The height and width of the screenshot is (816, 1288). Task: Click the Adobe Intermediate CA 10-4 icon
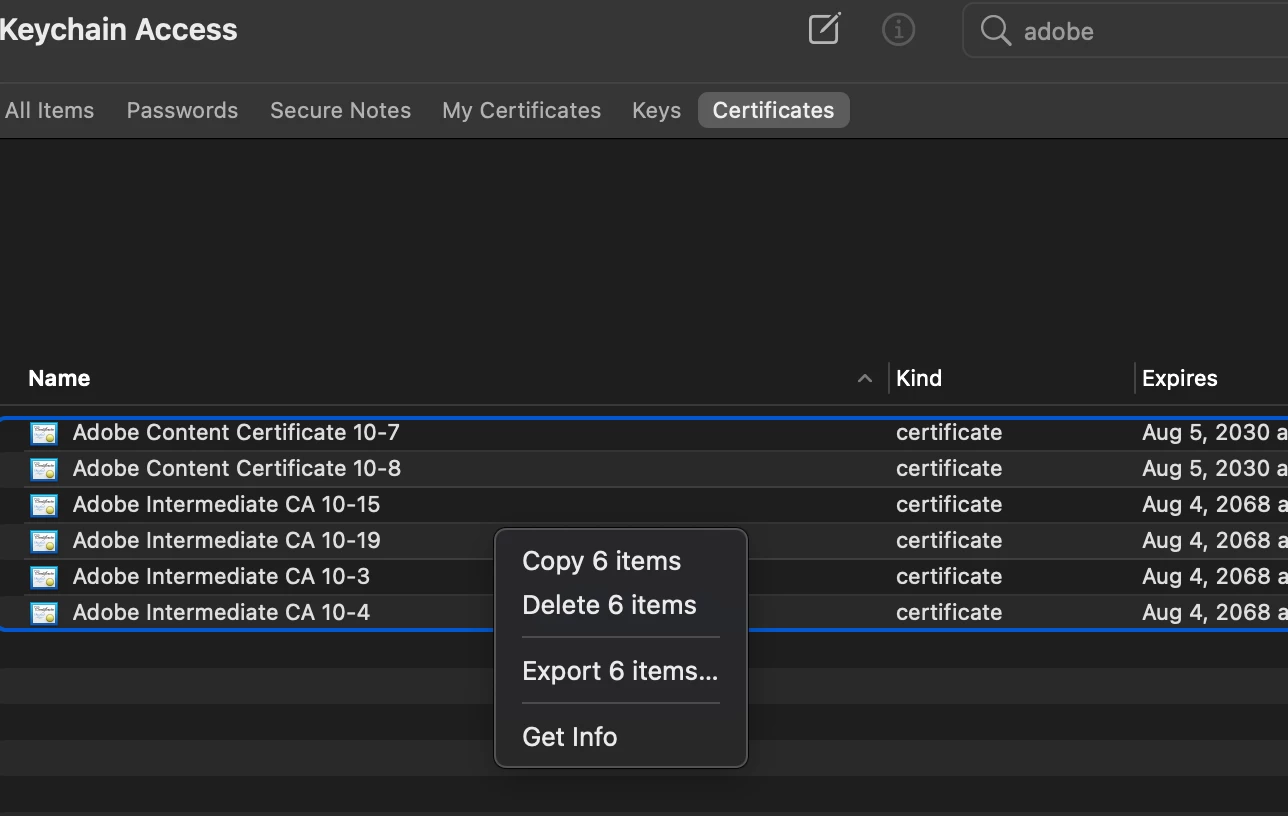point(44,613)
